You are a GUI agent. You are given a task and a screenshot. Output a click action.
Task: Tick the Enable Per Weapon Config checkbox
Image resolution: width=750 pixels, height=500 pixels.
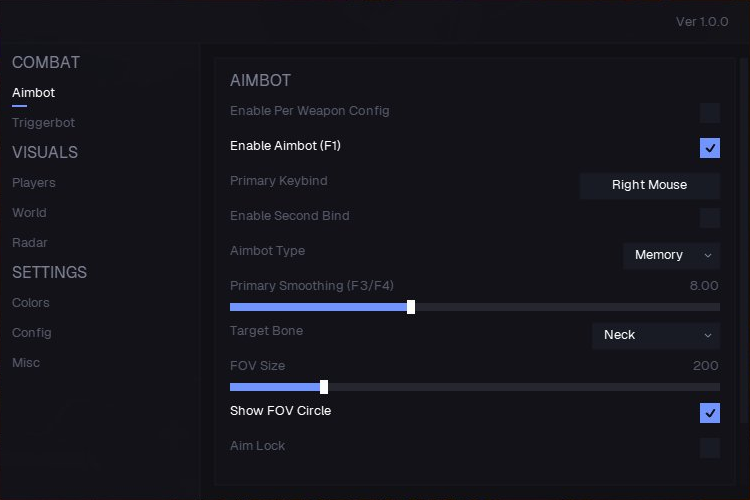pos(710,113)
